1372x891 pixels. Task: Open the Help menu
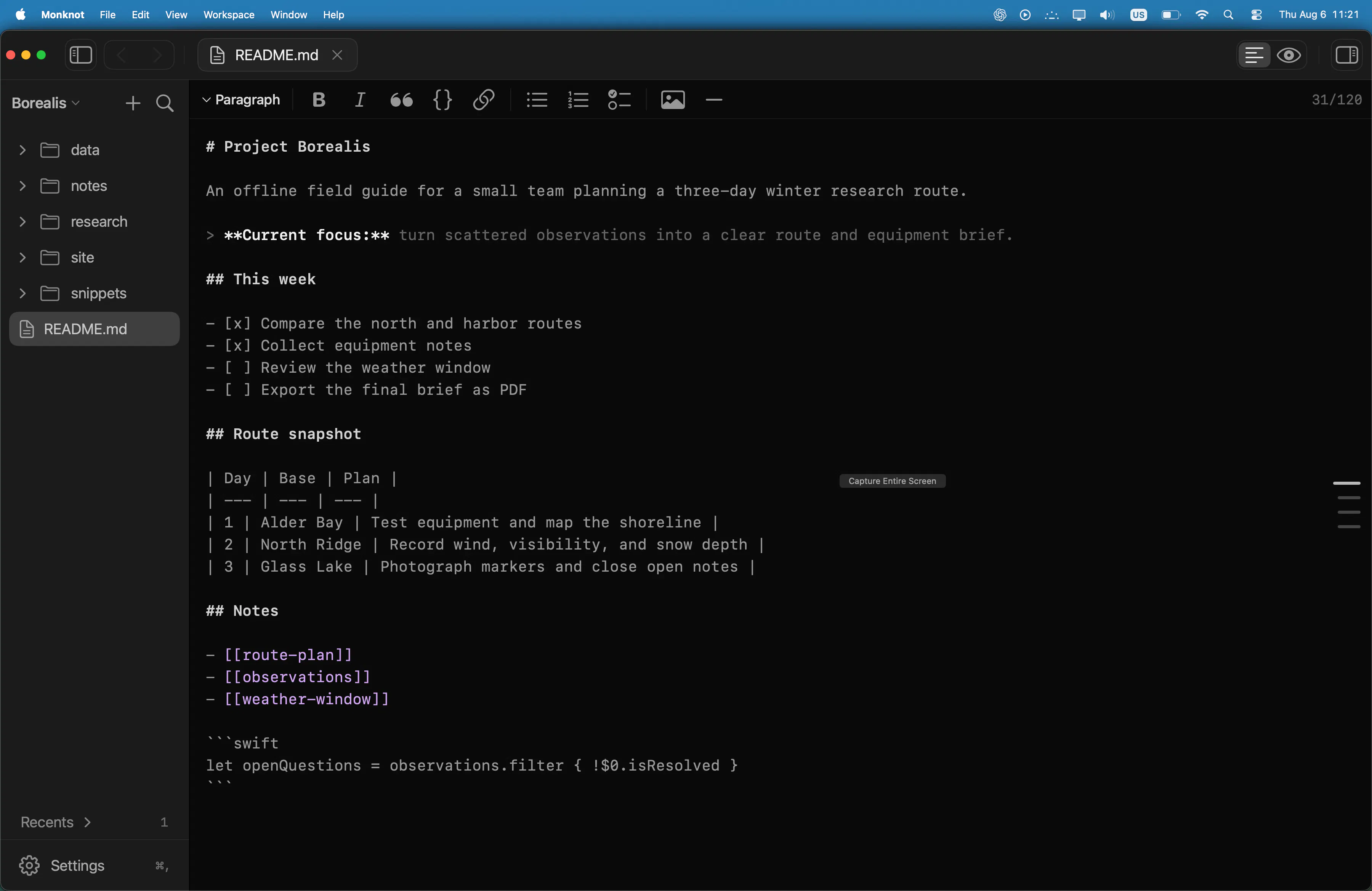tap(333, 15)
